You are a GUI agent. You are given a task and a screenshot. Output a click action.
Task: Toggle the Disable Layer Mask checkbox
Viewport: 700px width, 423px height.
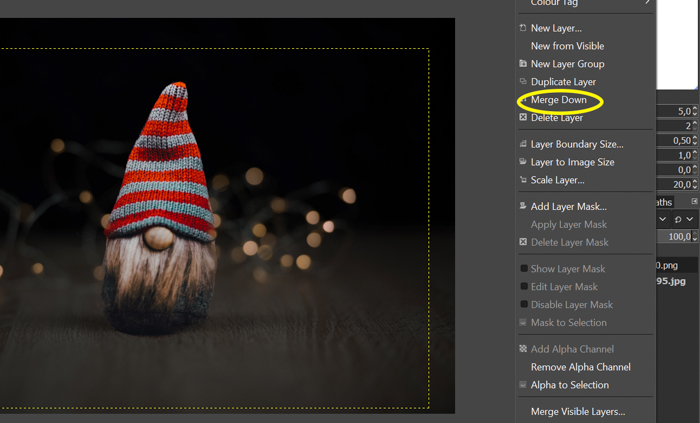pyautogui.click(x=523, y=305)
